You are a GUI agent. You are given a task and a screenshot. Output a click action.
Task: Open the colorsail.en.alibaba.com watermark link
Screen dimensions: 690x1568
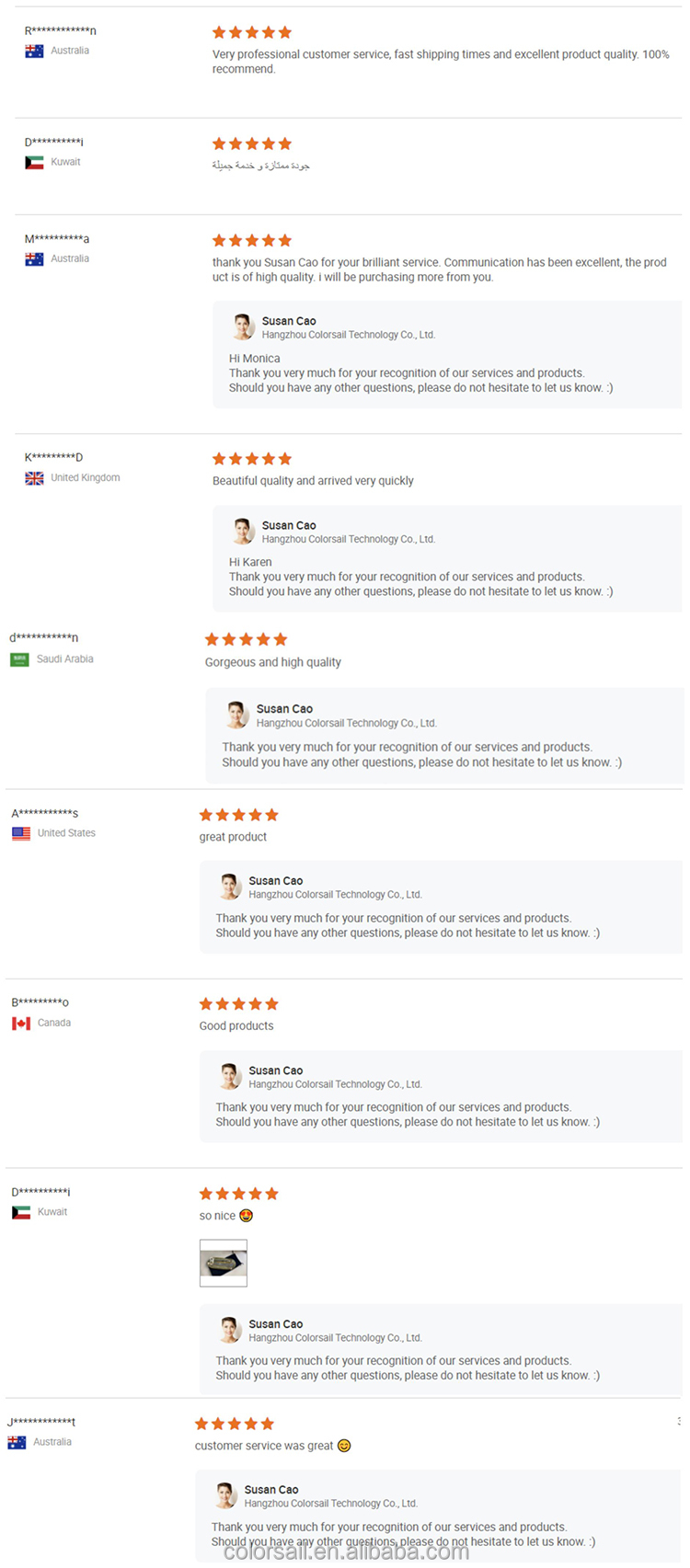346,1552
